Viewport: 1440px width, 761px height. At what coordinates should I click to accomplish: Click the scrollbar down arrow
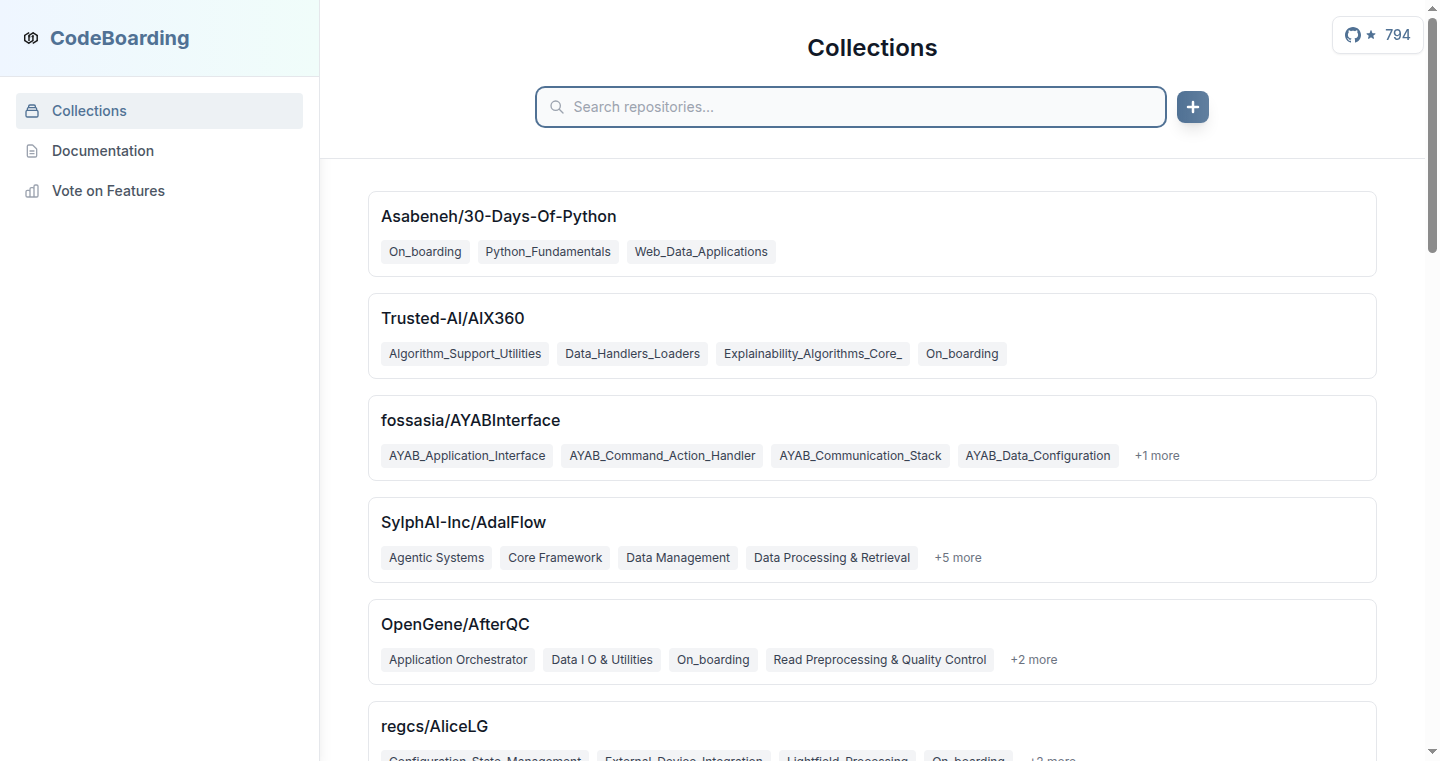coord(1432,752)
